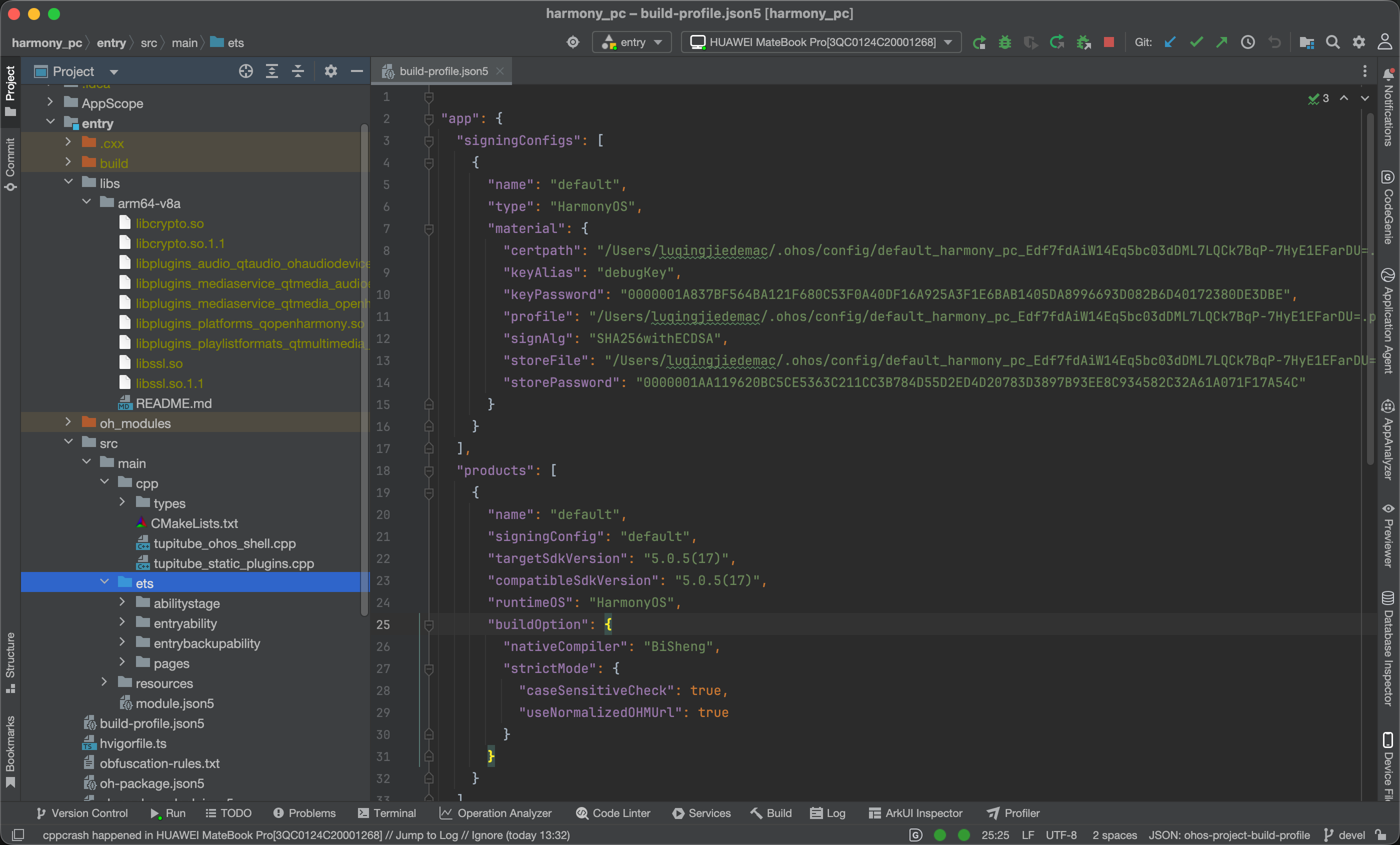The width and height of the screenshot is (1400, 845).
Task: Toggle tool window bars icon bottom-left
Action: [17, 835]
